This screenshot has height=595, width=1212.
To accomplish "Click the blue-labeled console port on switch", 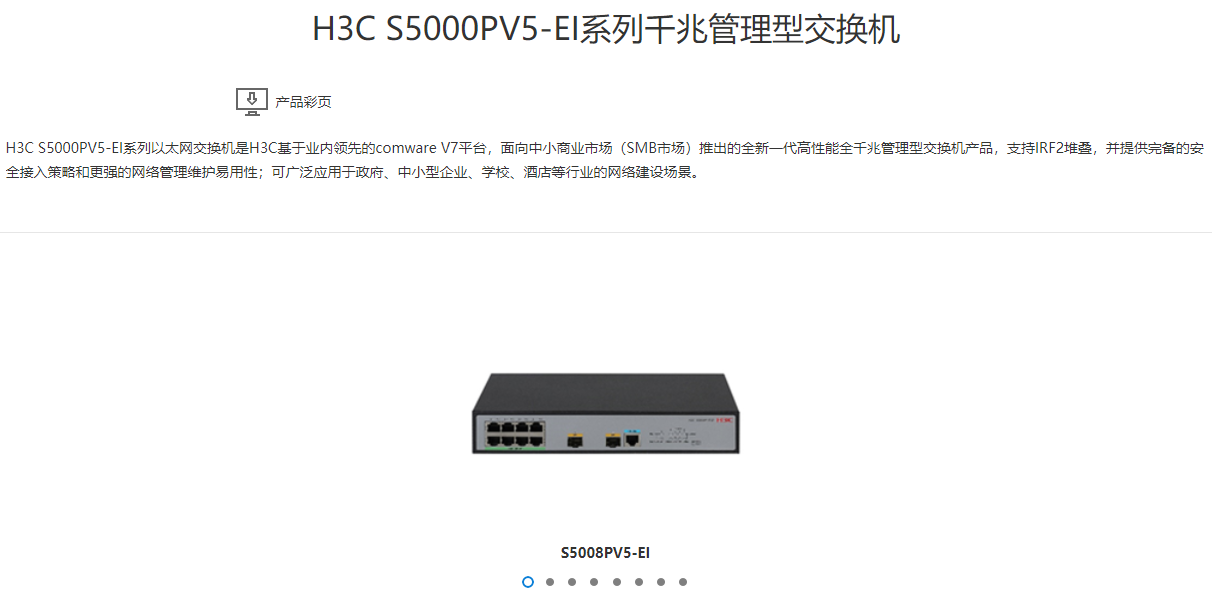I will pos(632,438).
